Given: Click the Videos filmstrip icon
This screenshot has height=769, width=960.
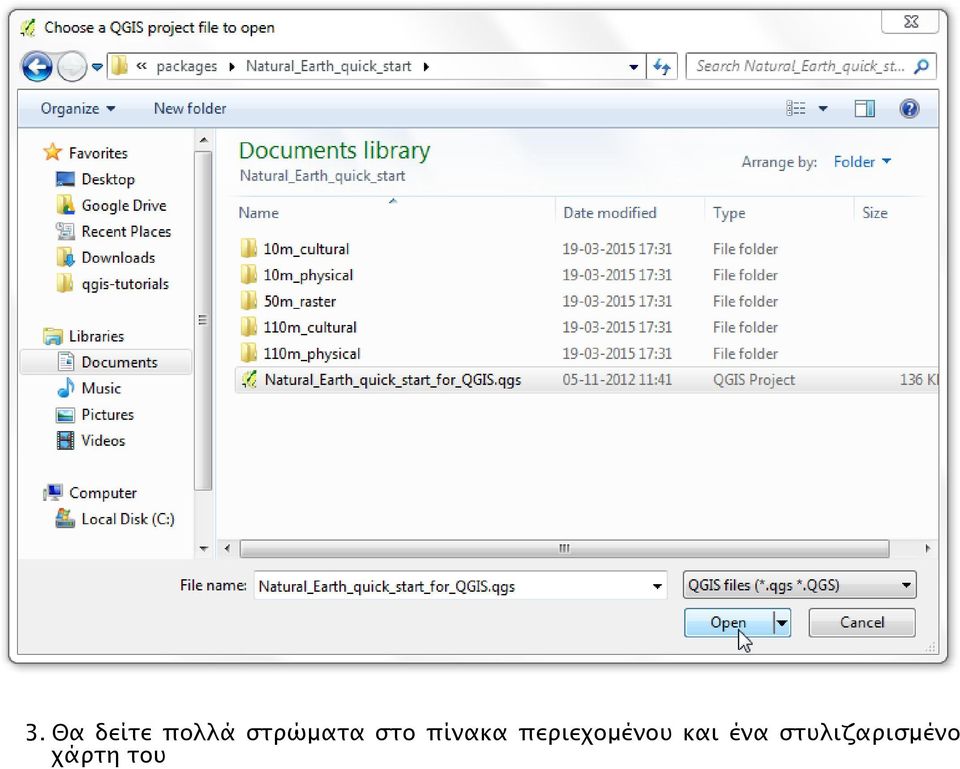Looking at the screenshot, I should [65, 440].
